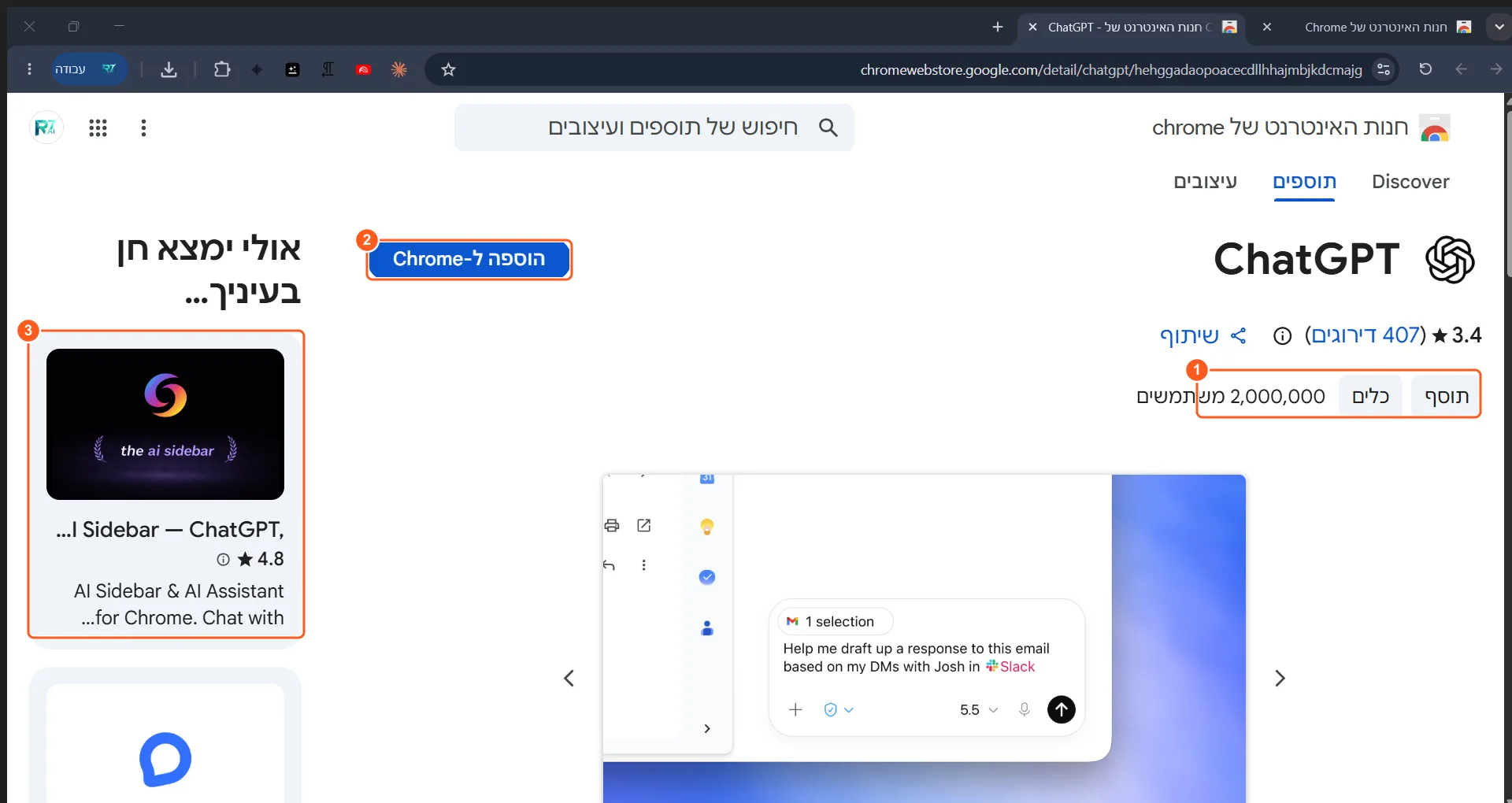This screenshot has width=1512, height=803.
Task: Reload the page
Action: click(1425, 69)
